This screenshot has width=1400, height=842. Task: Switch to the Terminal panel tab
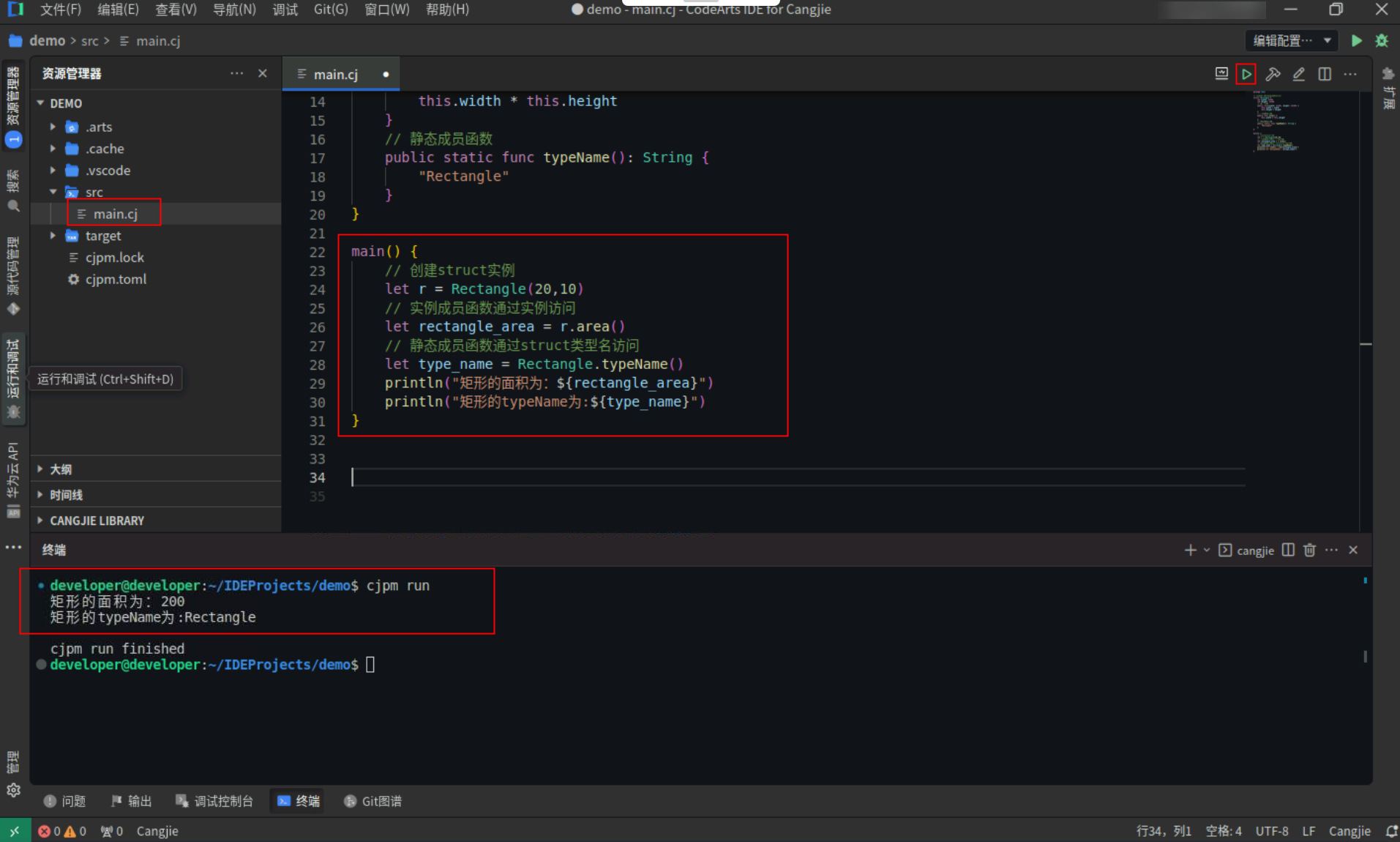(299, 801)
